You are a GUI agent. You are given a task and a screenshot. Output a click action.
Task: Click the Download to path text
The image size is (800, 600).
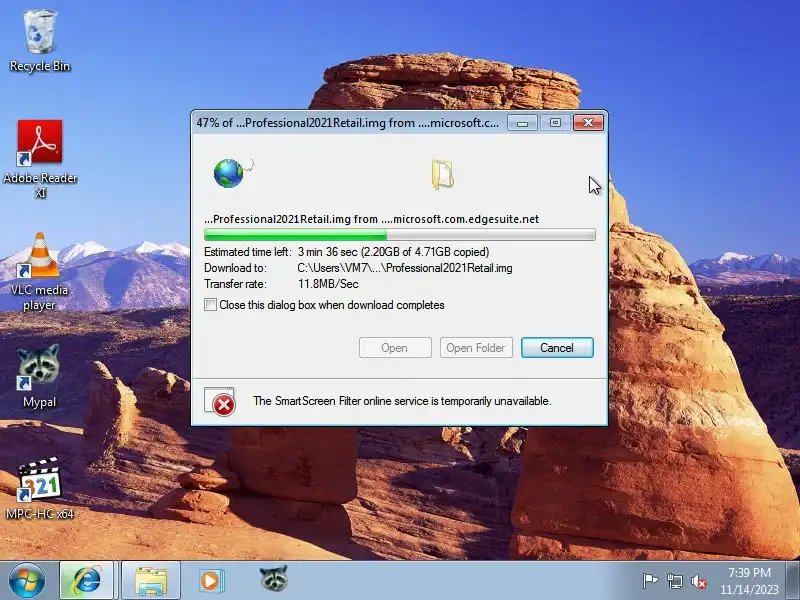[405, 268]
